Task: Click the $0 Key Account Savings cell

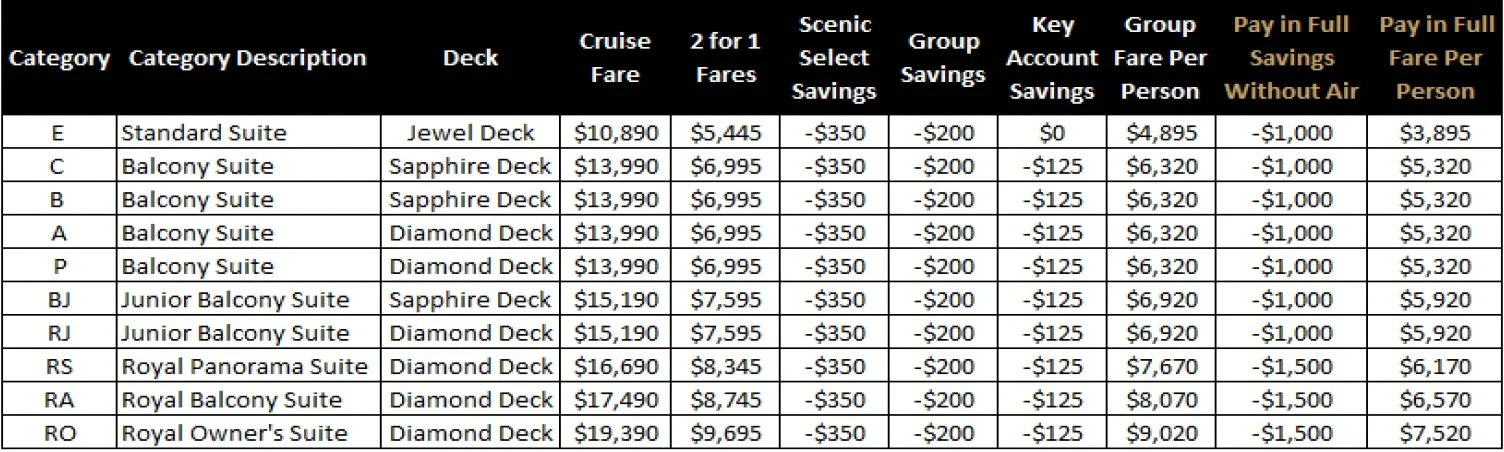Action: [1051, 132]
